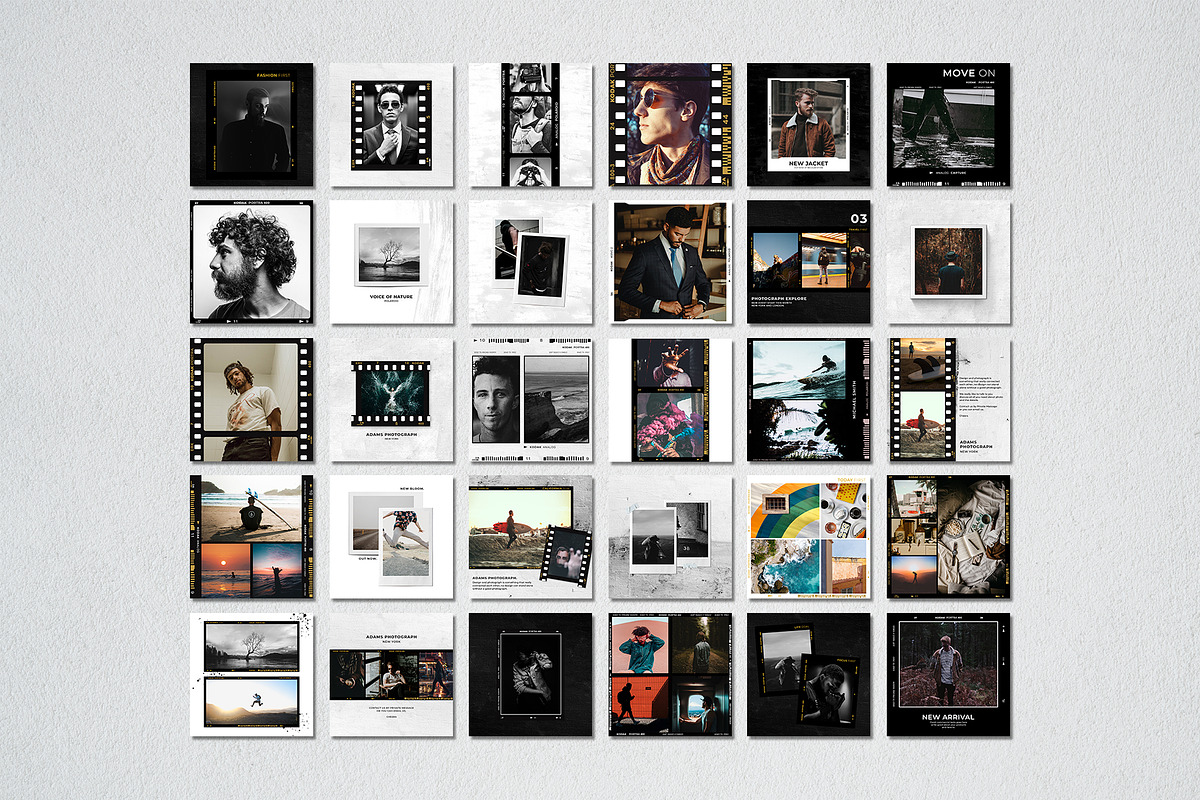
Task: Select the surfer walking with small film frame
Action: coord(530,537)
